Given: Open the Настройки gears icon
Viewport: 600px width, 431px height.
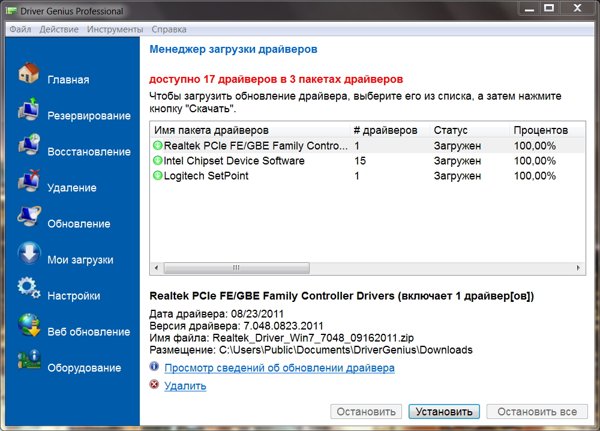Looking at the screenshot, I should (29, 288).
